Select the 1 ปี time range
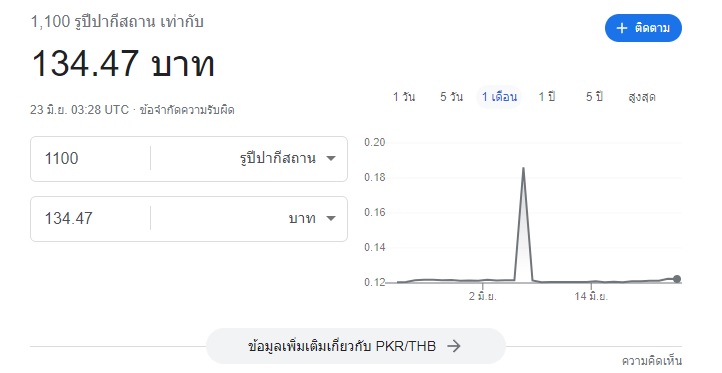Viewport: 722px width, 373px height. coord(547,97)
